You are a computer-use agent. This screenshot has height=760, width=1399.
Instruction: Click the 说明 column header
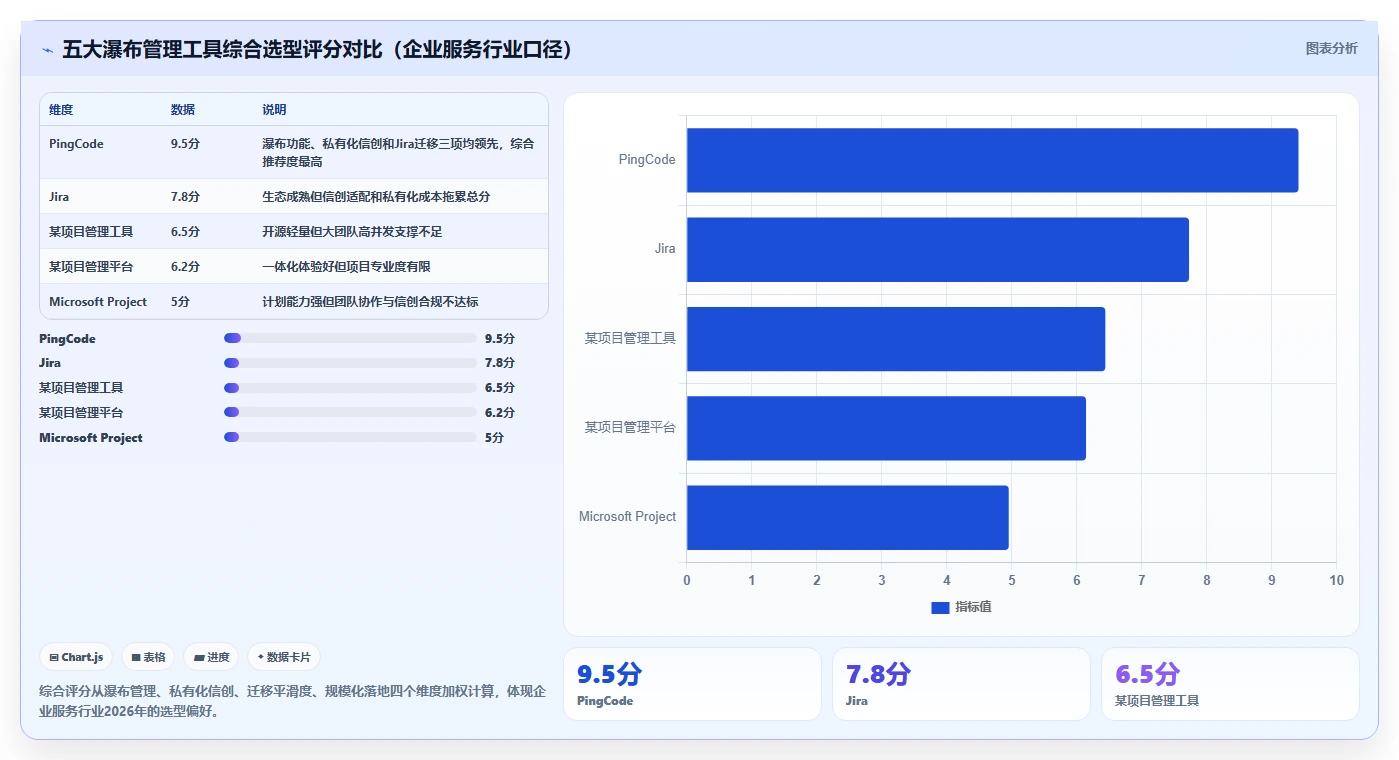click(x=274, y=110)
